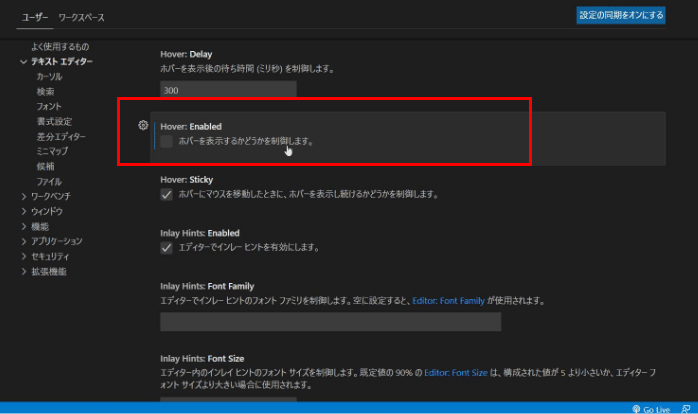Expand the アプリケーション section
Image resolution: width=698 pixels, height=414 pixels.
(24, 241)
